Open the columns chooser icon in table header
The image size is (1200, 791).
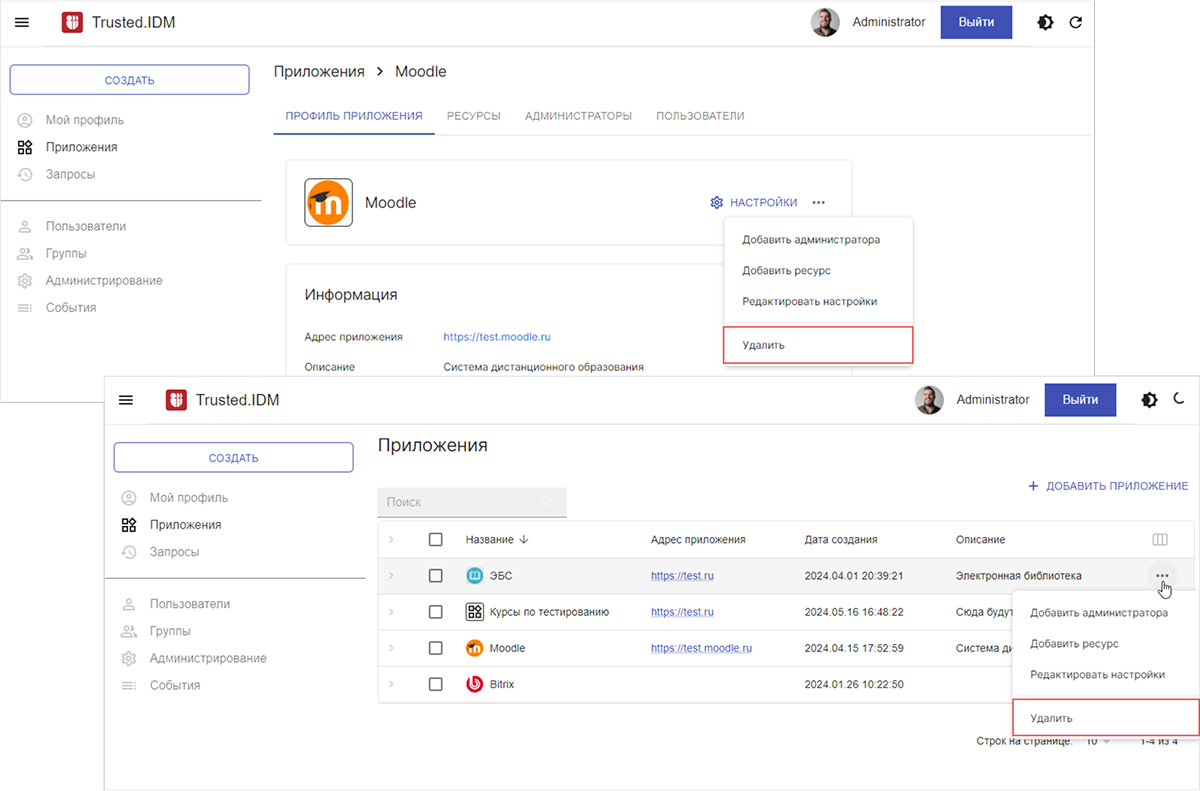coord(1160,540)
